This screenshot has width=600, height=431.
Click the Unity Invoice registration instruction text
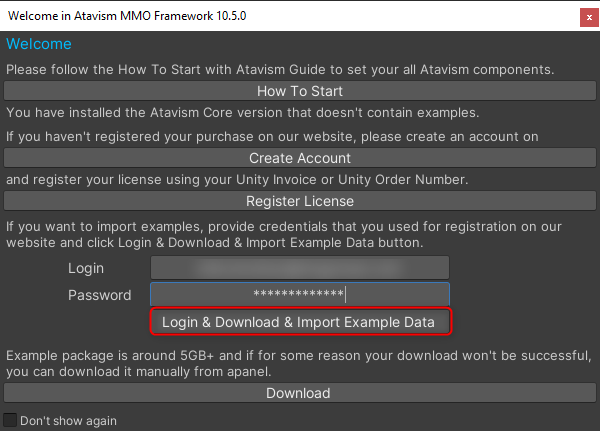pyautogui.click(x=236, y=180)
